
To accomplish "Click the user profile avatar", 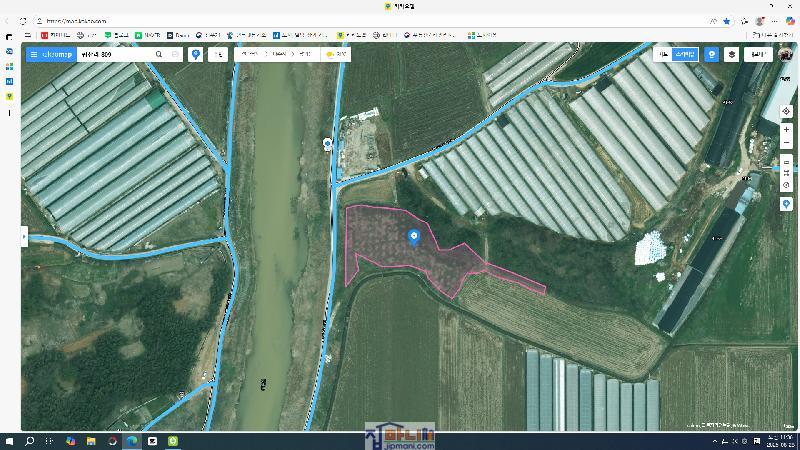I will pos(787,54).
